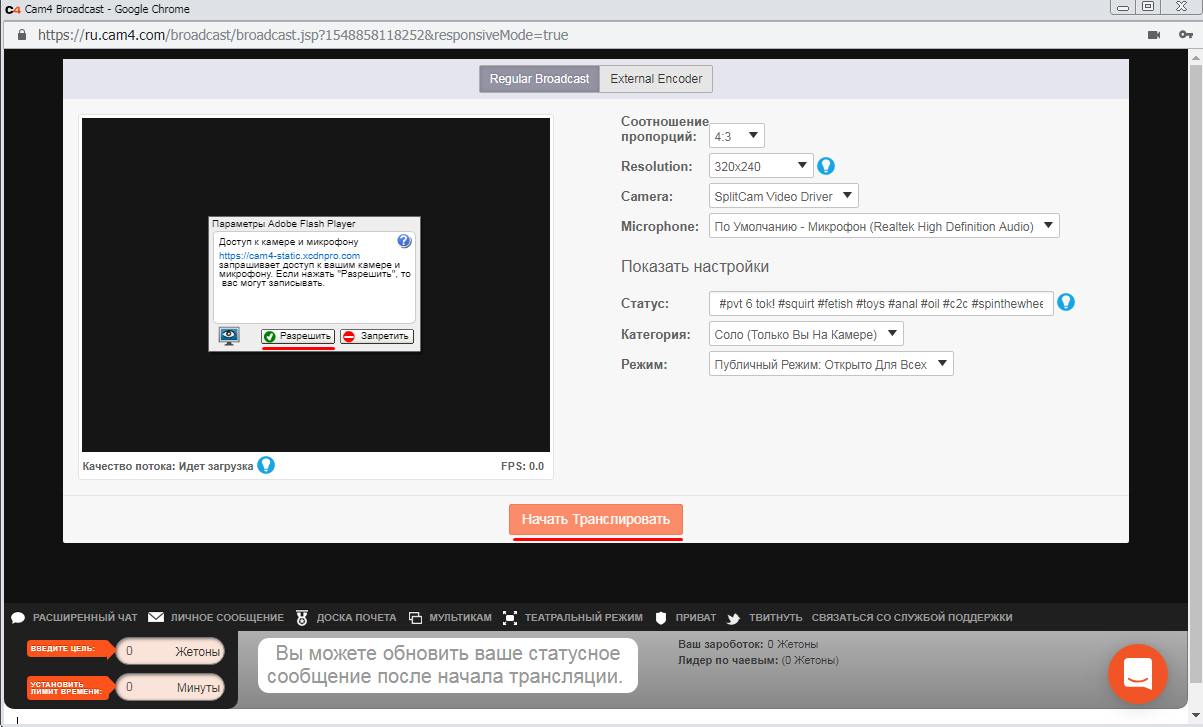
Task: Switch to the External Encoder tab
Action: [656, 79]
